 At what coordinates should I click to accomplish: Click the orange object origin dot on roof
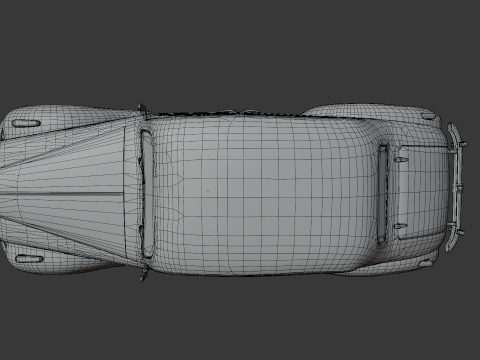pyautogui.click(x=208, y=191)
